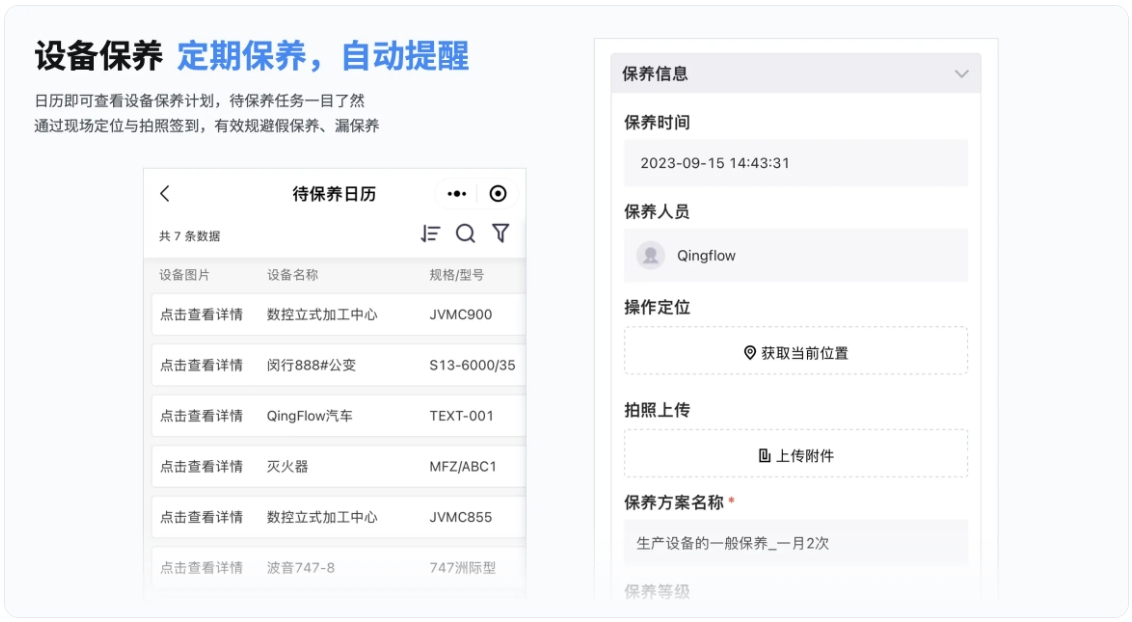Click the 获取当前位置 button
The height and width of the screenshot is (622, 1132).
point(795,350)
